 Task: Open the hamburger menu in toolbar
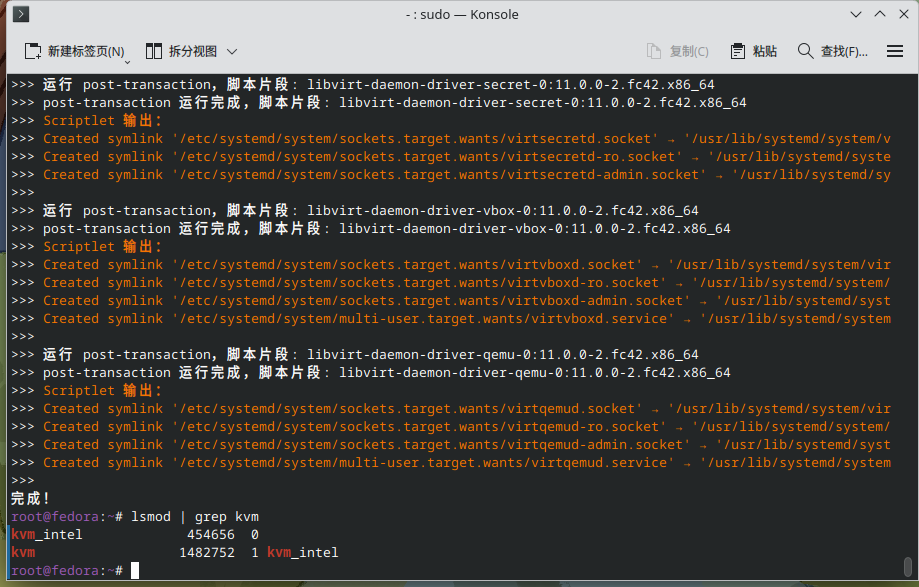(894, 52)
